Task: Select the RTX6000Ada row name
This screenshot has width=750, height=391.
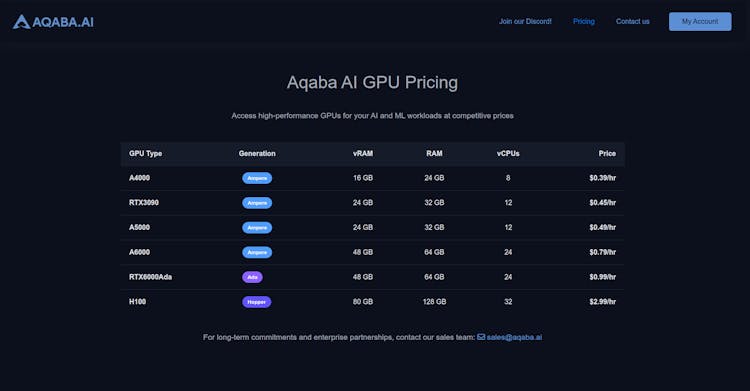Action: tap(150, 277)
